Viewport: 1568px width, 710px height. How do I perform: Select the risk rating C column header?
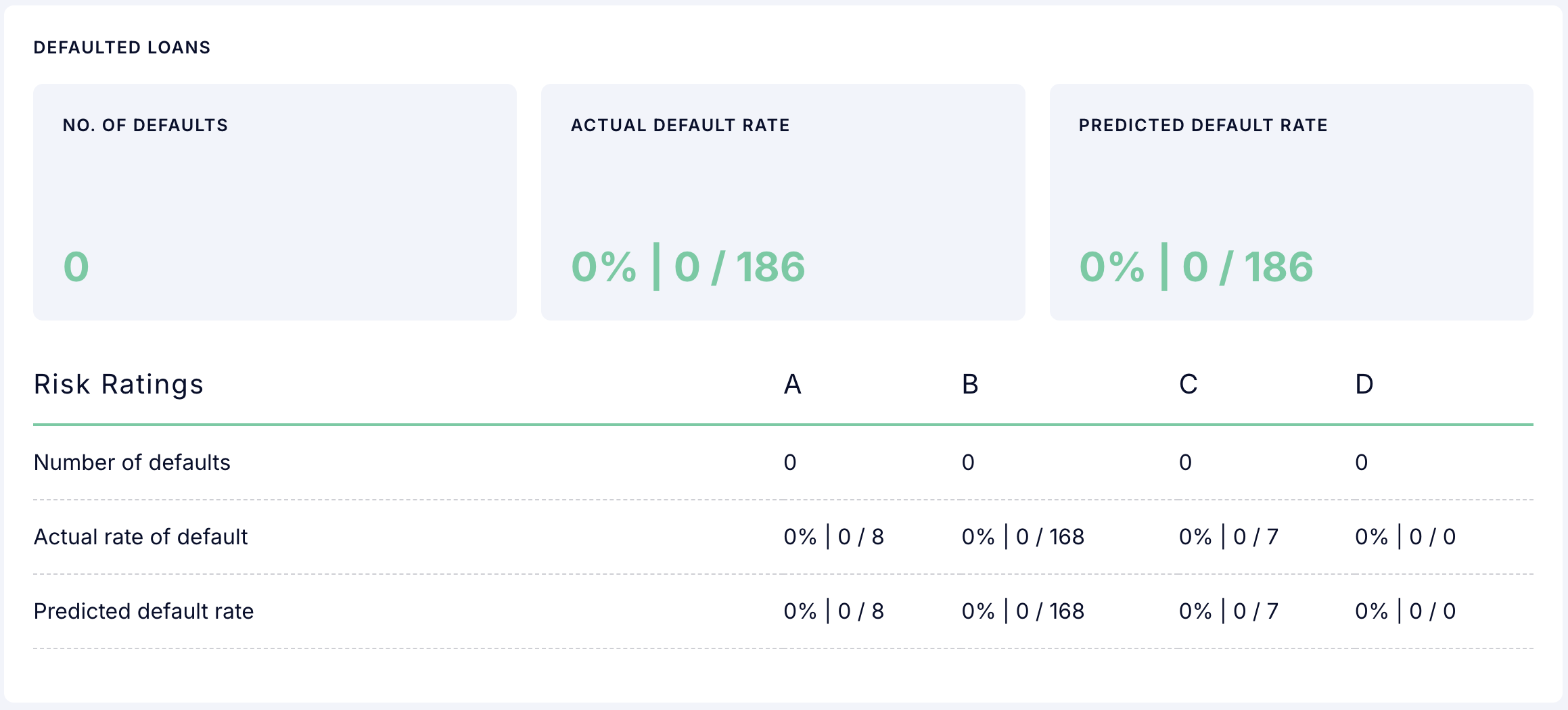(x=1188, y=384)
